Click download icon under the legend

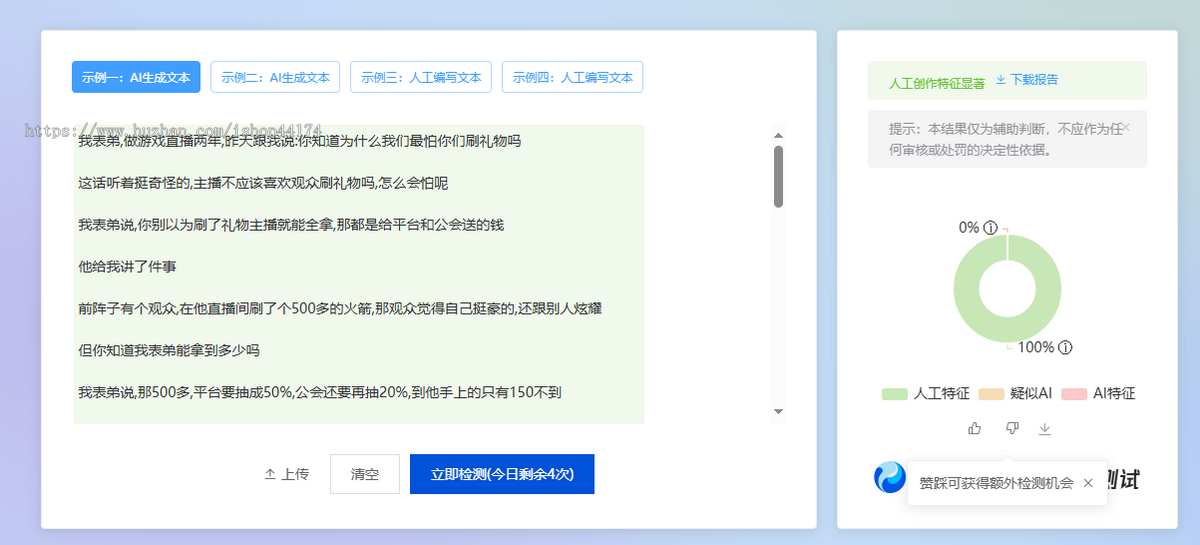tap(1045, 428)
